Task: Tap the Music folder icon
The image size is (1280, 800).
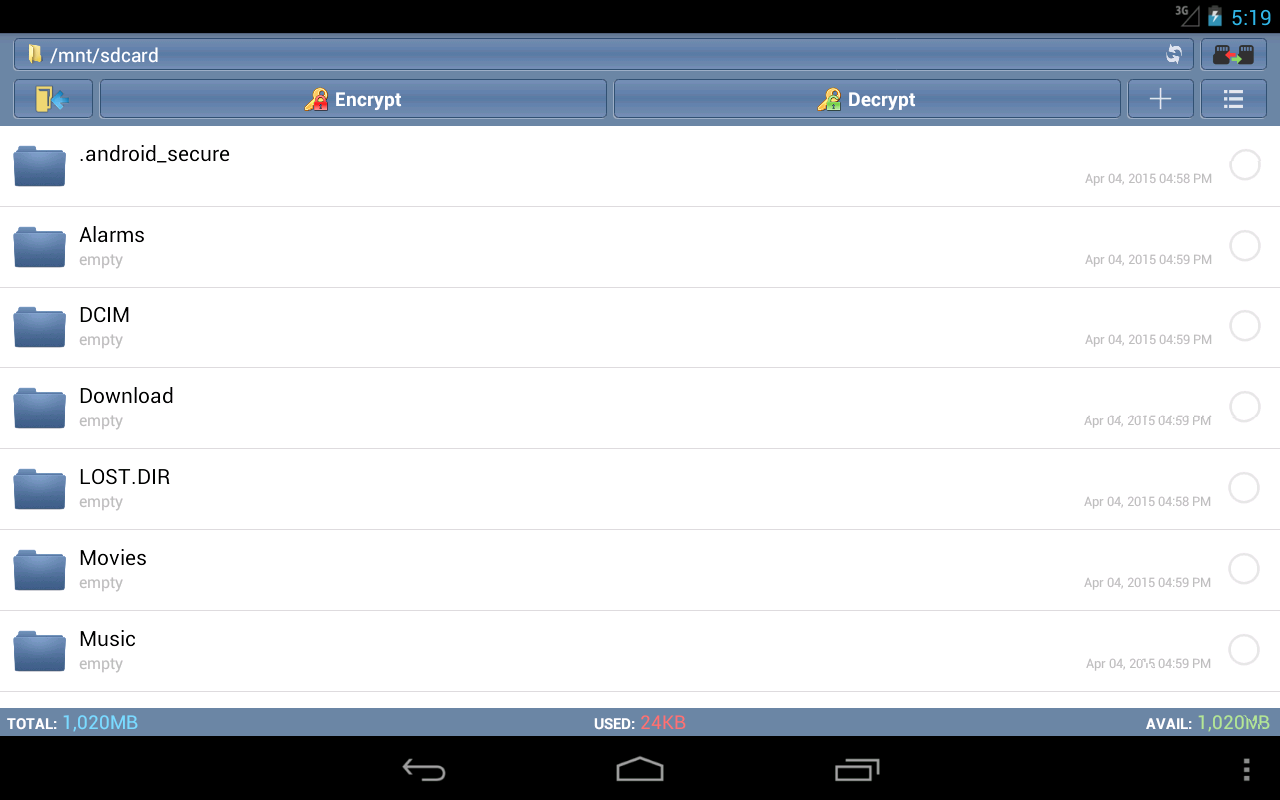Action: coord(39,651)
